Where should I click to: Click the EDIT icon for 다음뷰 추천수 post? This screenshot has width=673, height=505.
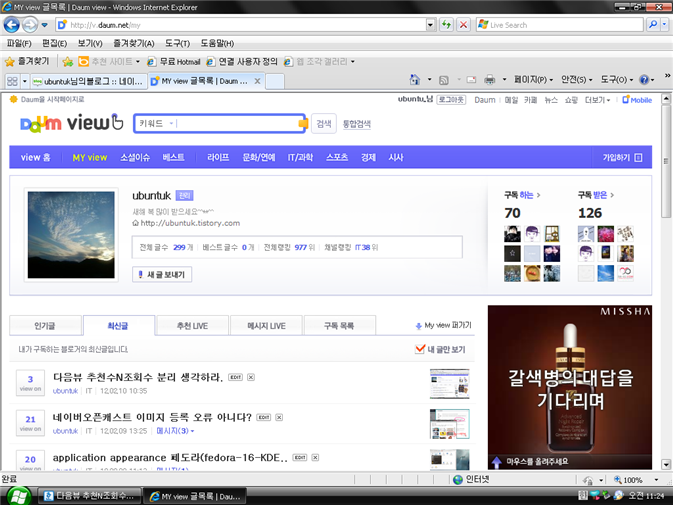point(235,377)
